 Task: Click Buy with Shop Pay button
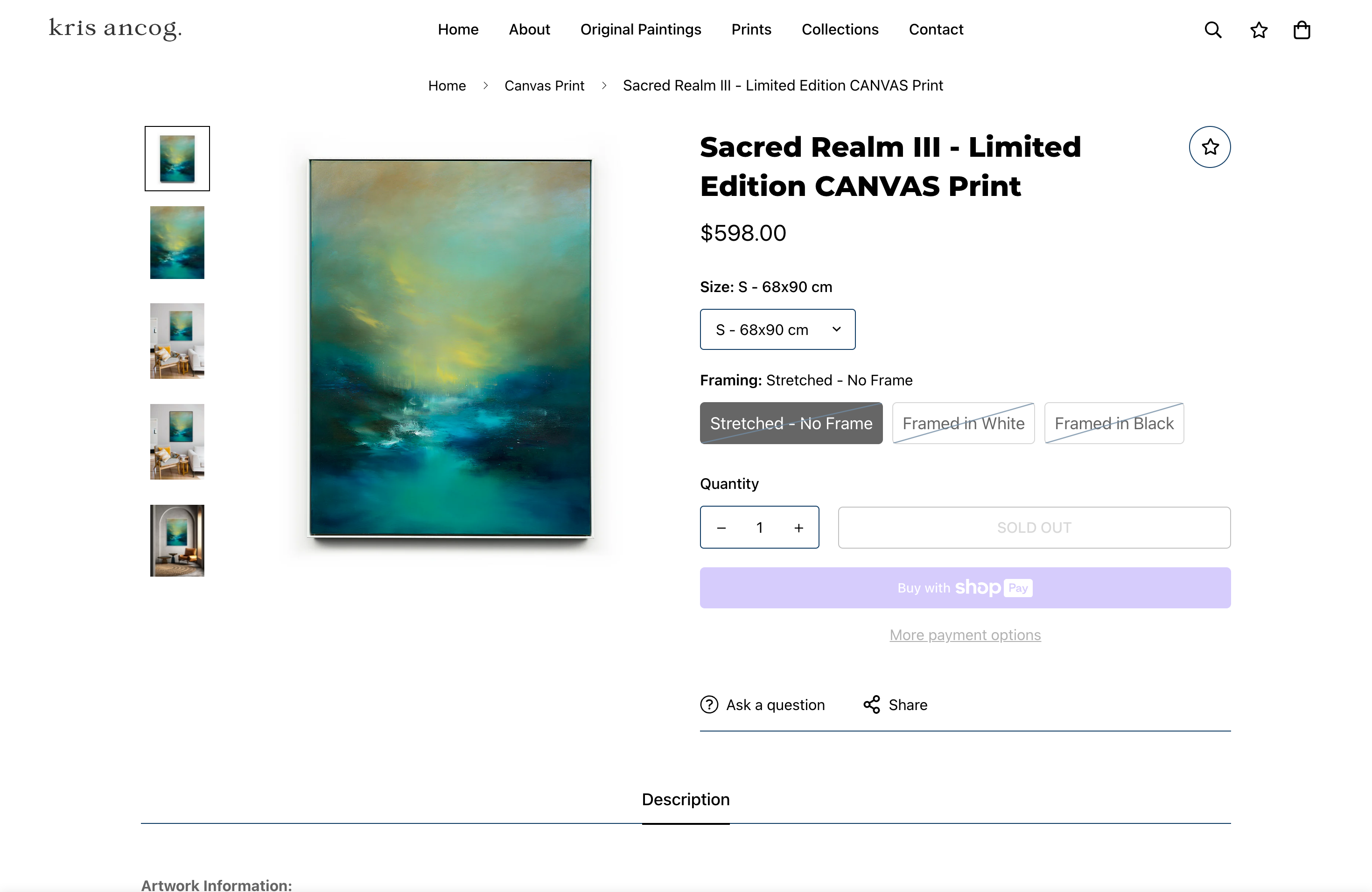tap(965, 588)
